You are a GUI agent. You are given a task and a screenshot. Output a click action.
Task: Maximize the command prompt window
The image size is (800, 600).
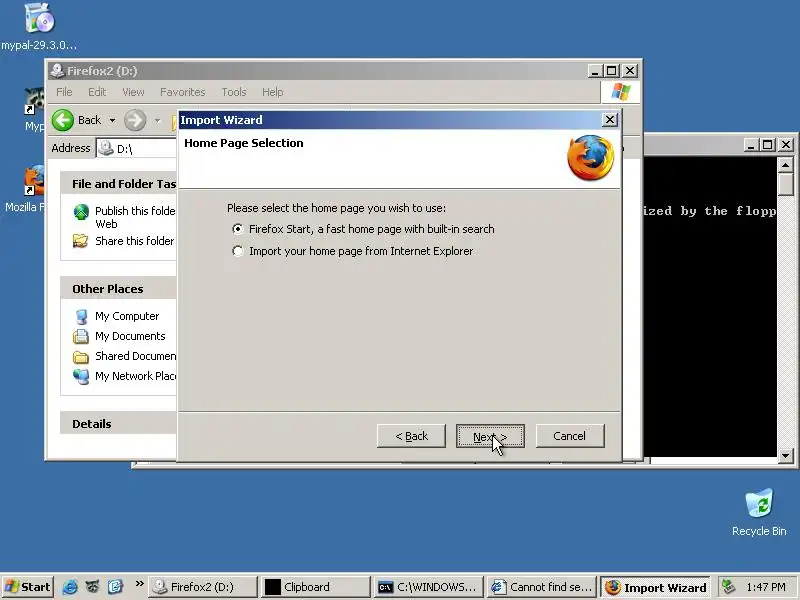pyautogui.click(x=767, y=145)
